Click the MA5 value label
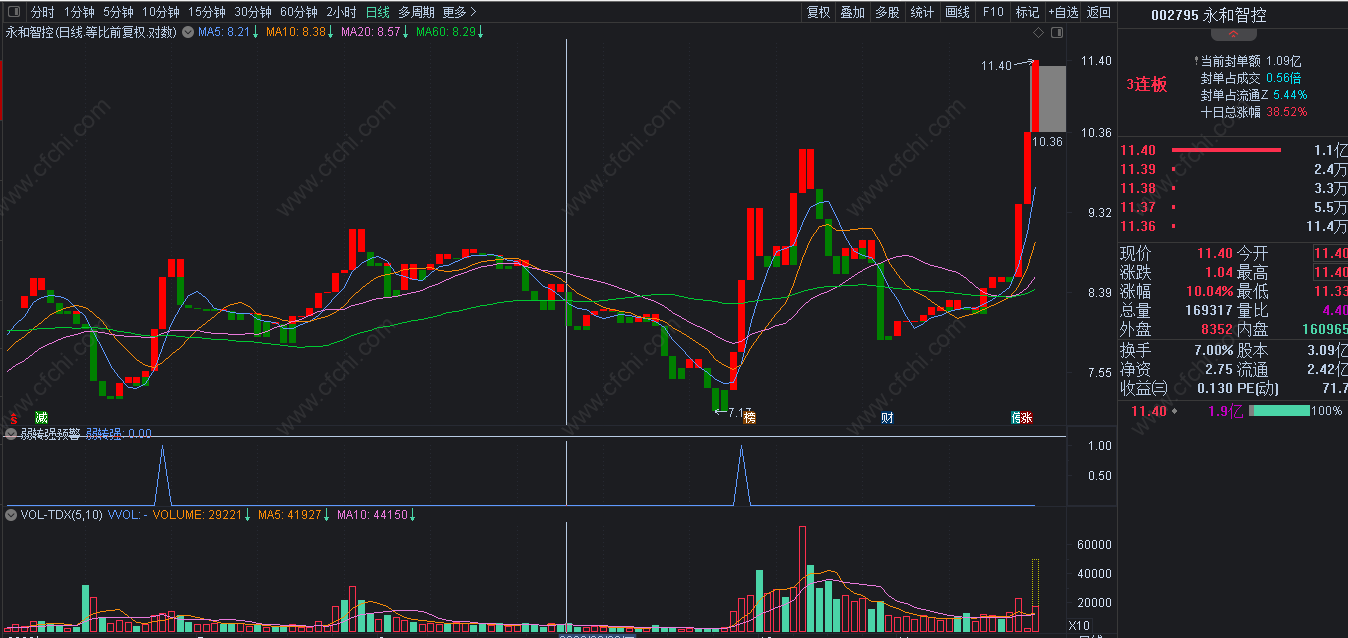This screenshot has width=1348, height=638. [x=228, y=32]
